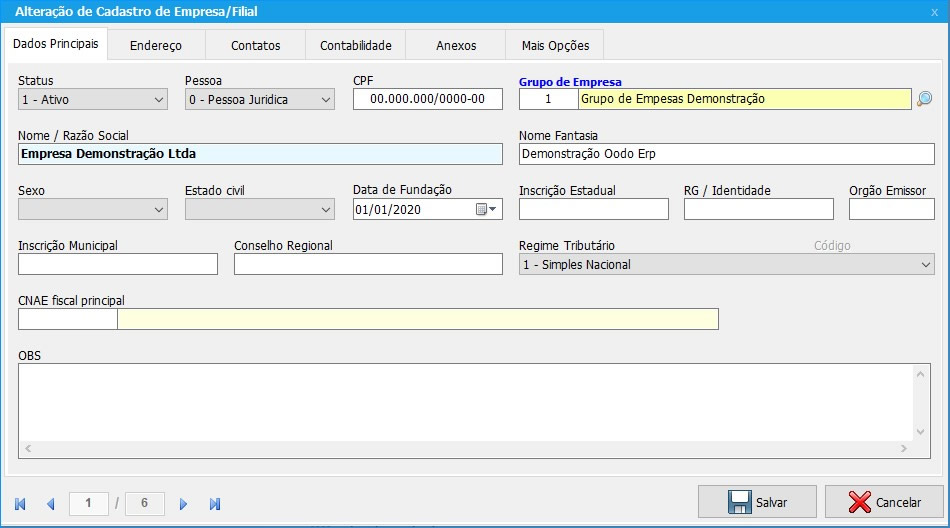The height and width of the screenshot is (528, 950).
Task: Click inside the OBS text area
Action: 465,403
